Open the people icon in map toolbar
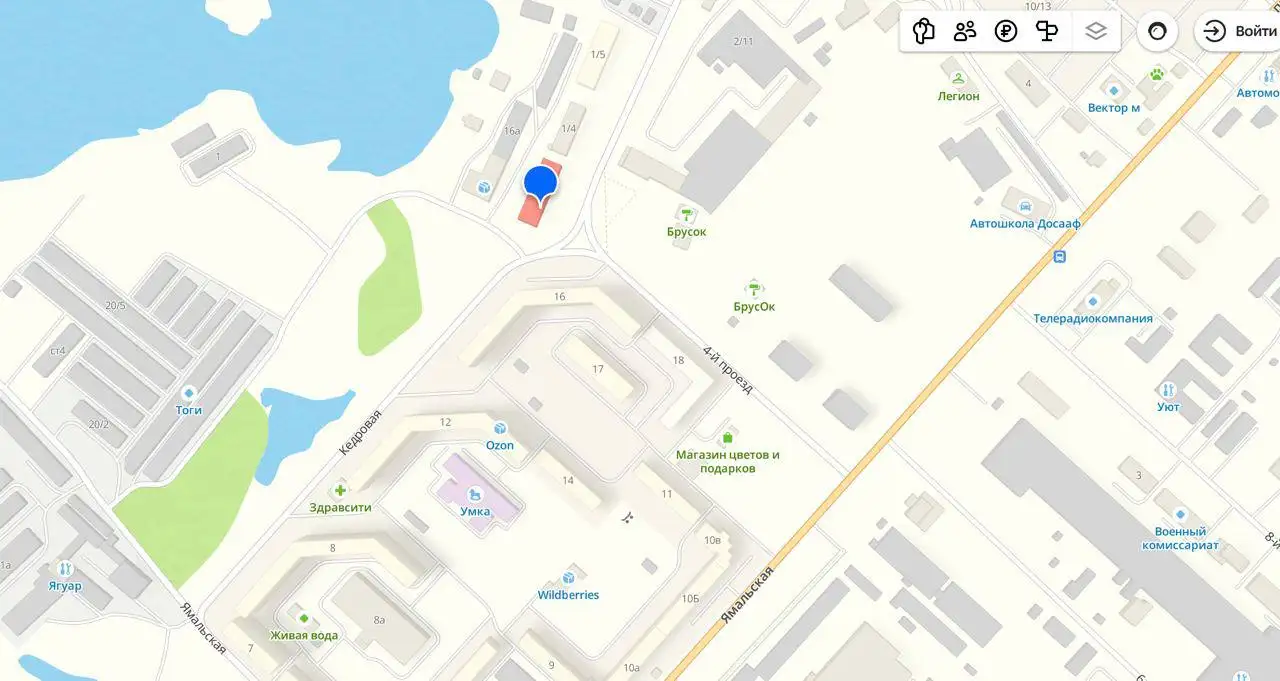1280x681 pixels. 965,31
